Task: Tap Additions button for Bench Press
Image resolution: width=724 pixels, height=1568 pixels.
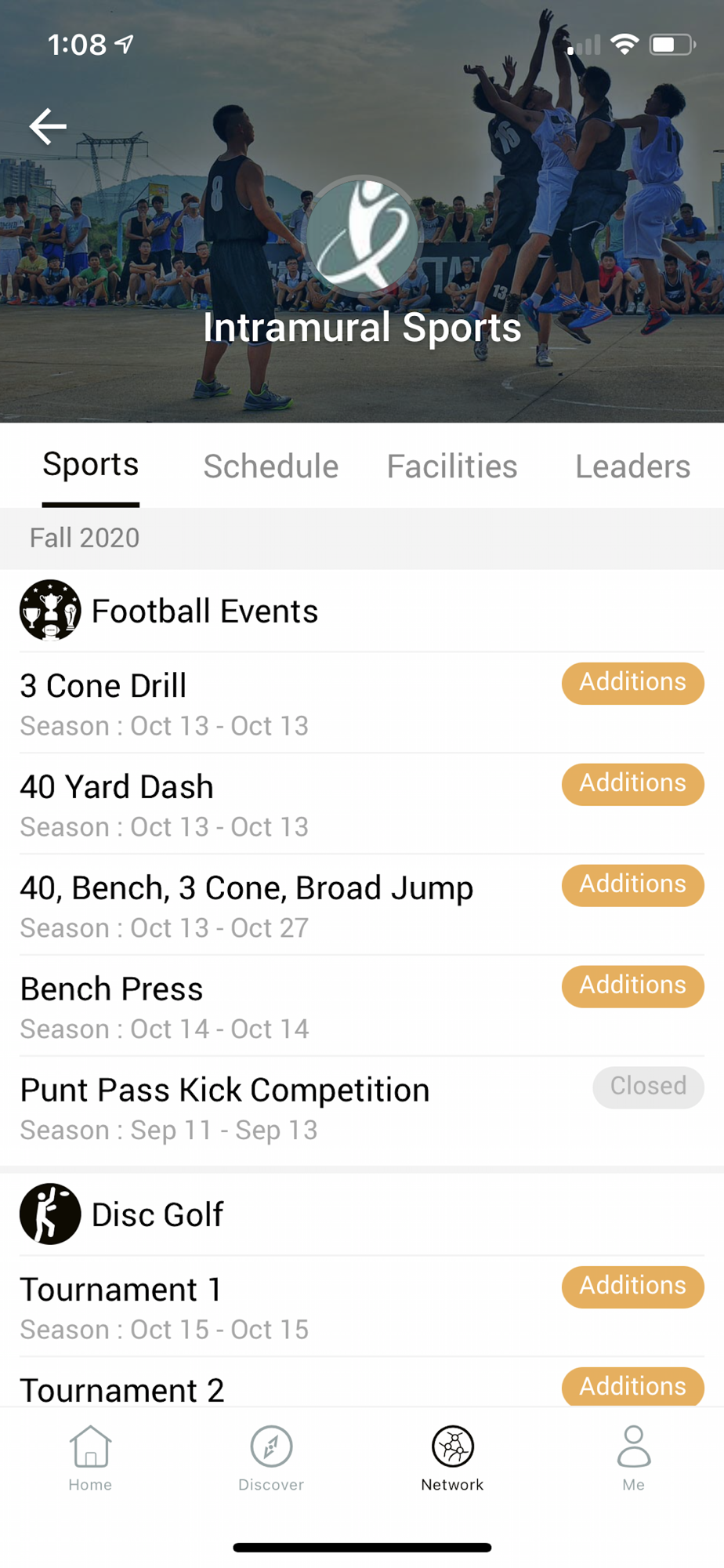Action: pos(633,986)
